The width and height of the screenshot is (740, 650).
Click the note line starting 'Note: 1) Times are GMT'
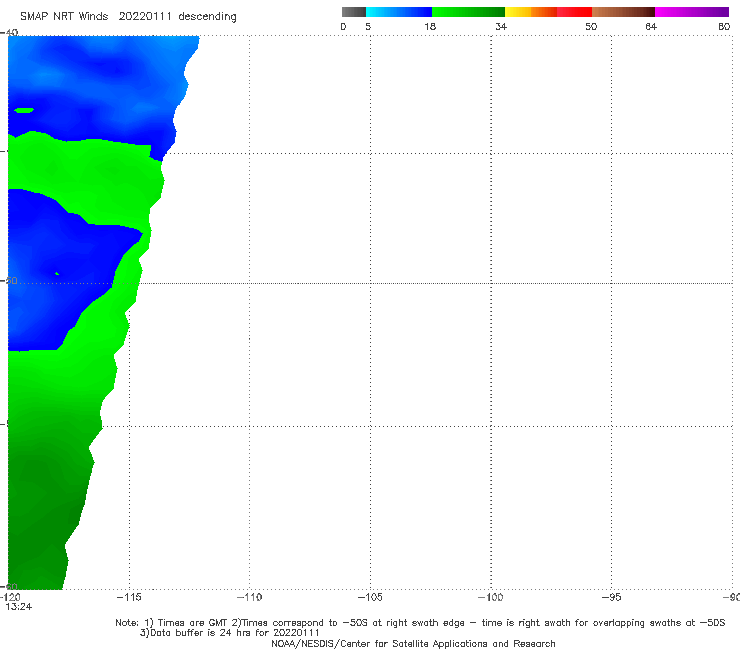(x=420, y=623)
